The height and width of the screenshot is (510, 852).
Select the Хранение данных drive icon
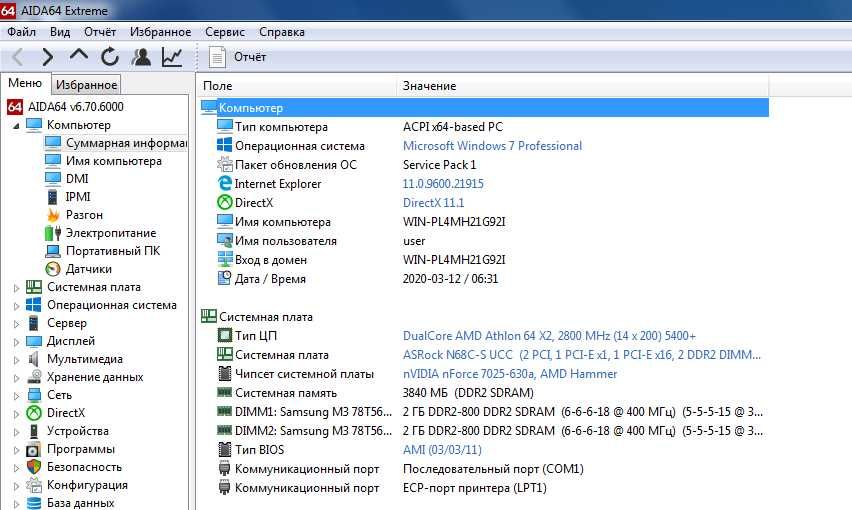(34, 377)
